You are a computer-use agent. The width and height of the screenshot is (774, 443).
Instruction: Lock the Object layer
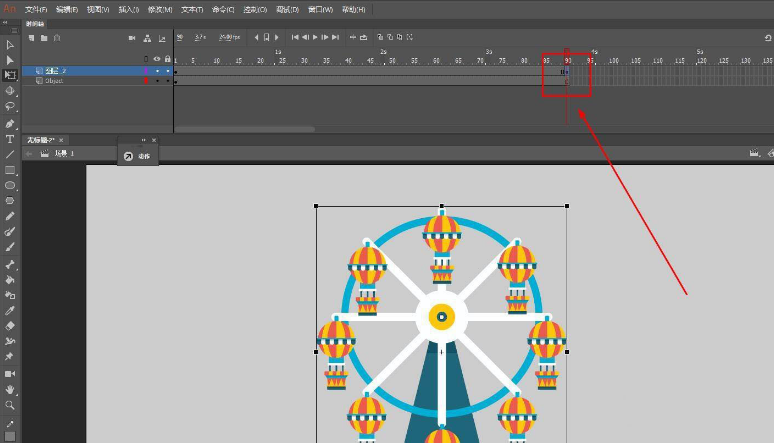[168, 81]
